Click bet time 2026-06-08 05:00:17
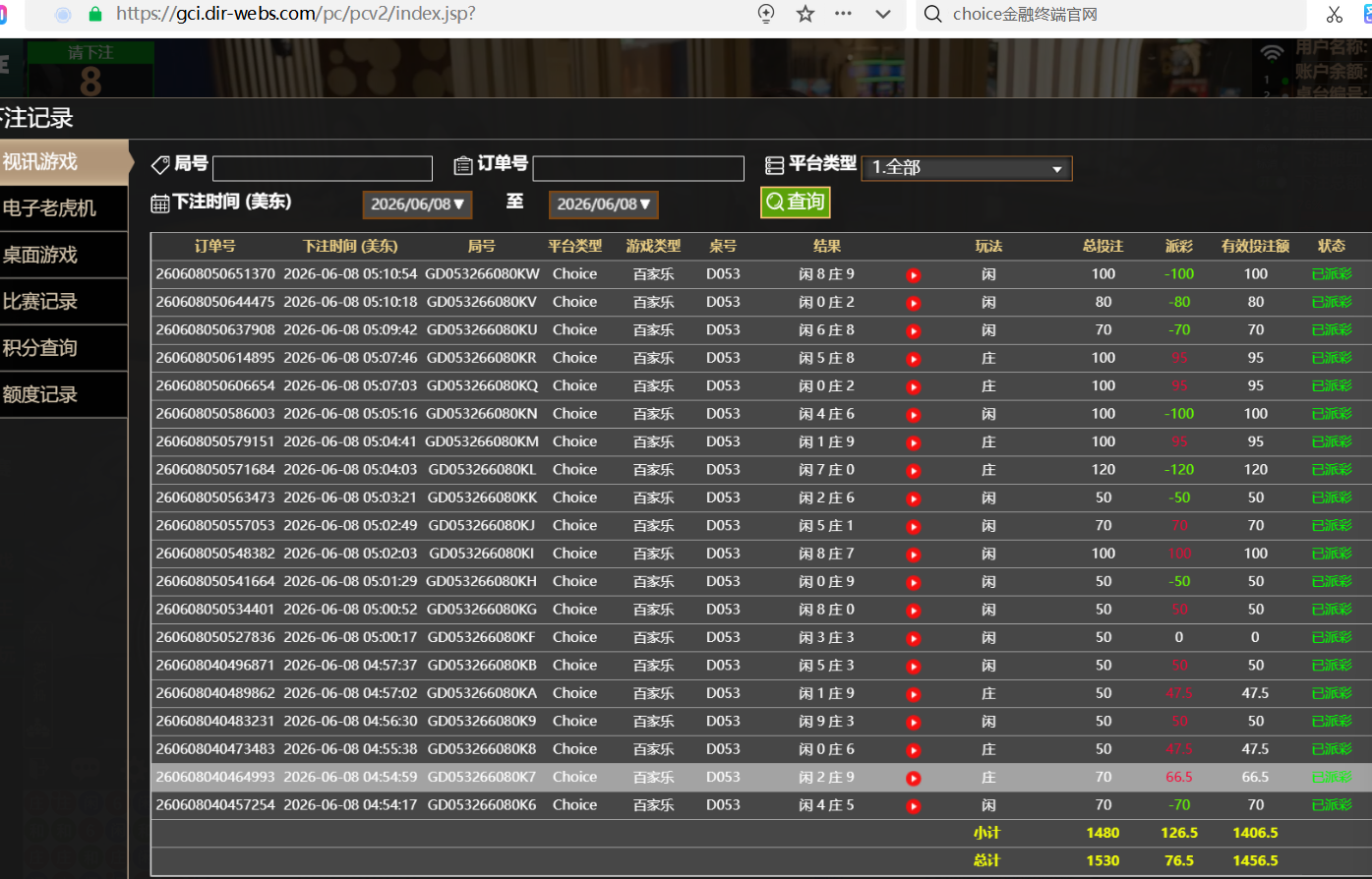1372x879 pixels. point(350,637)
